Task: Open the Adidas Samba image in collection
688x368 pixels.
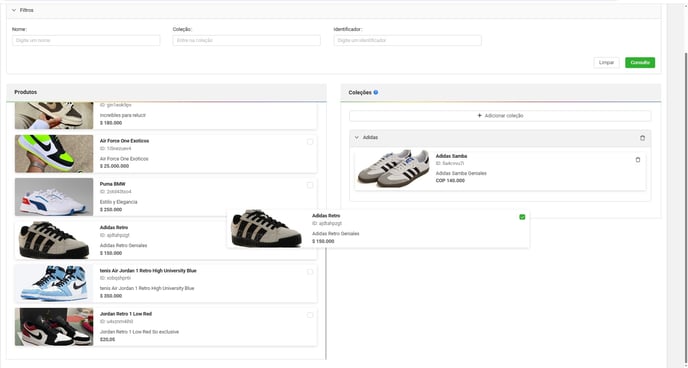Action: 393,169
